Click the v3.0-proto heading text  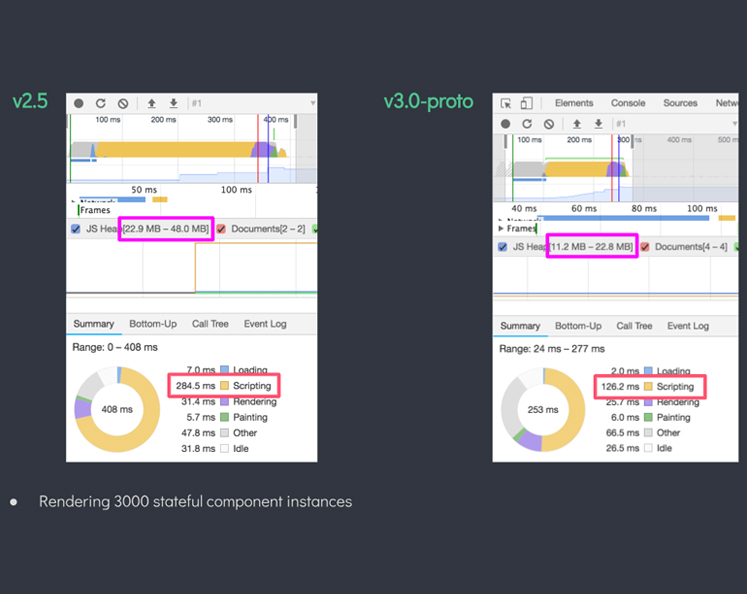click(428, 101)
